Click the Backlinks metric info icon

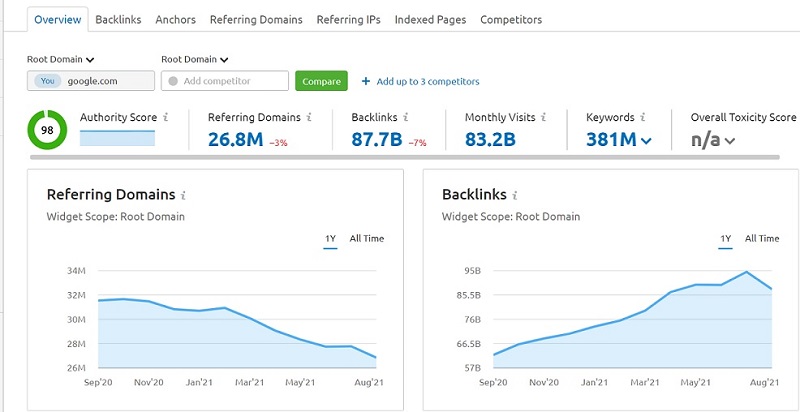coord(406,117)
